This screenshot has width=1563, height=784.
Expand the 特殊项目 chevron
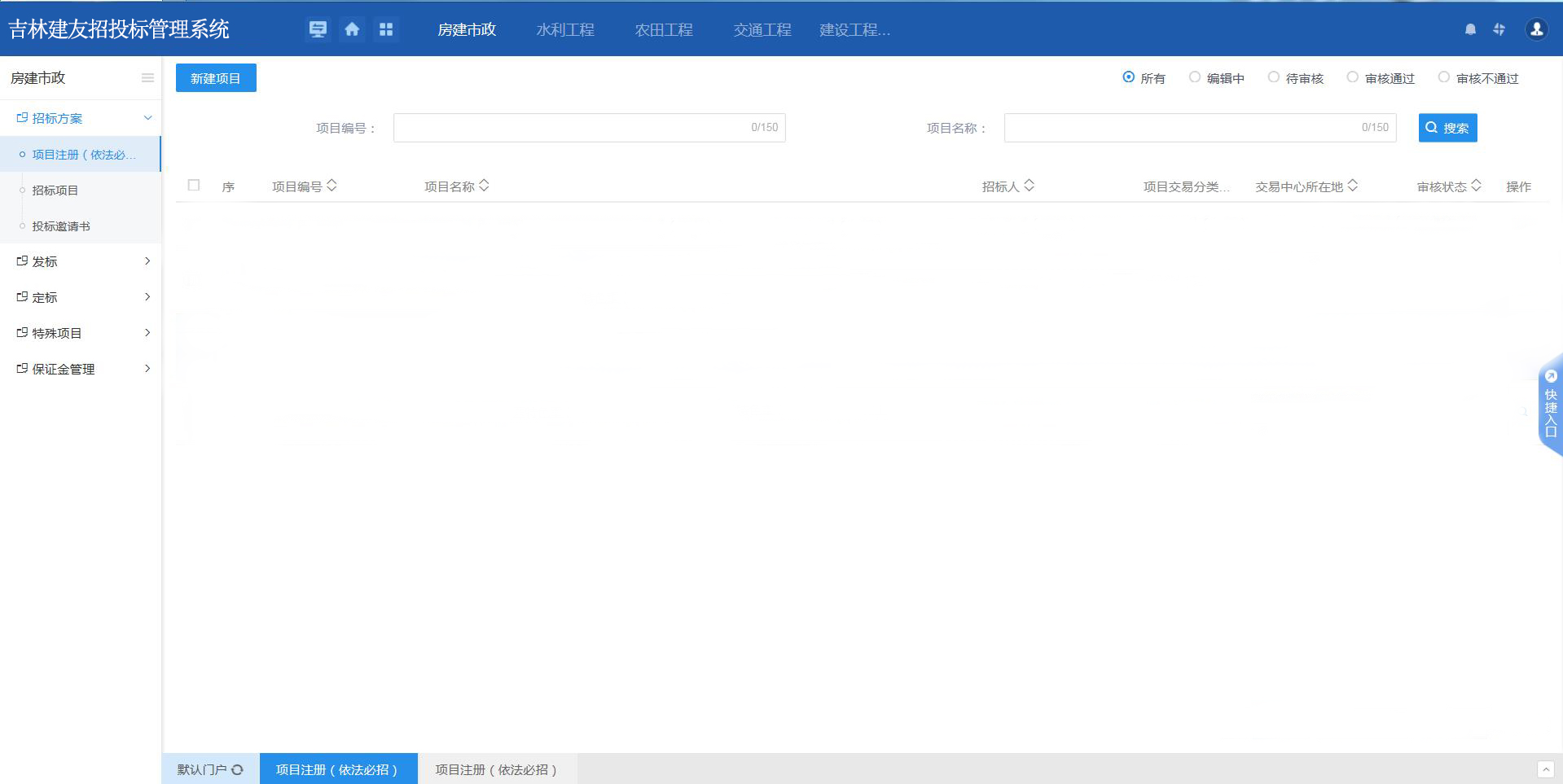pyautogui.click(x=147, y=333)
